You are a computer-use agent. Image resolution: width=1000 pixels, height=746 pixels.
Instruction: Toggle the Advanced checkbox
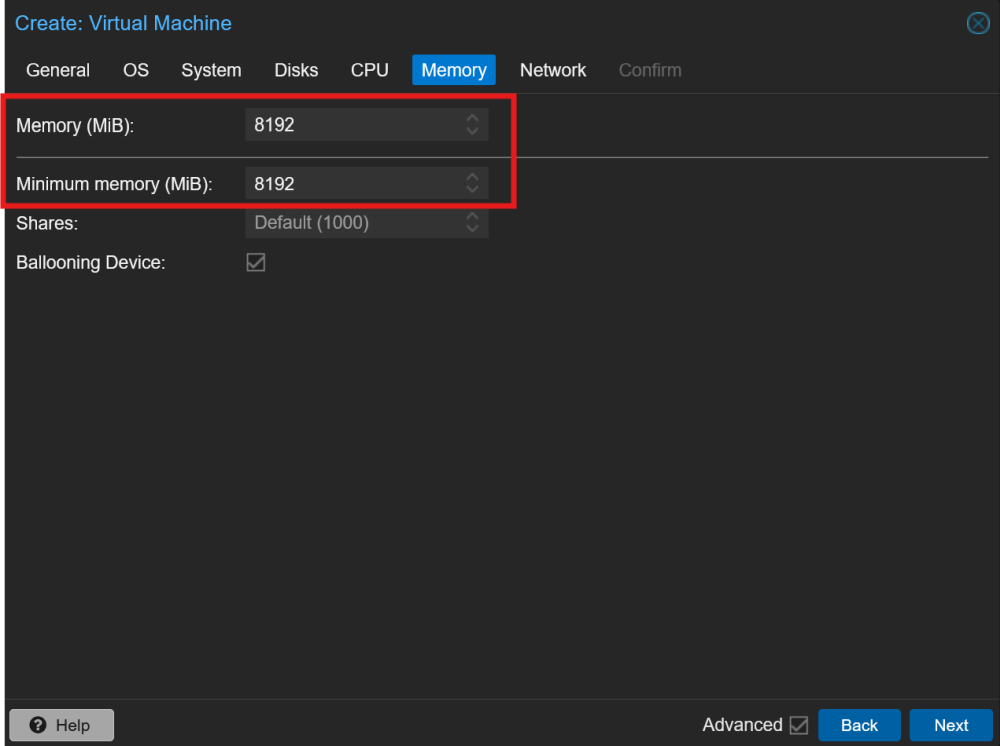(x=798, y=726)
